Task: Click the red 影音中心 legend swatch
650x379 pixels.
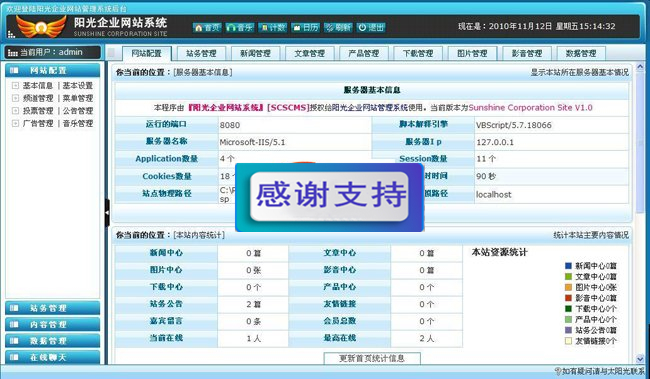Action: [x=568, y=298]
